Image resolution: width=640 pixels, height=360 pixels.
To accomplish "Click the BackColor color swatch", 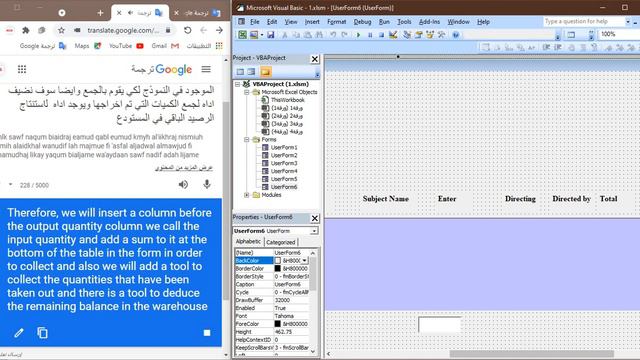I will (278, 260).
